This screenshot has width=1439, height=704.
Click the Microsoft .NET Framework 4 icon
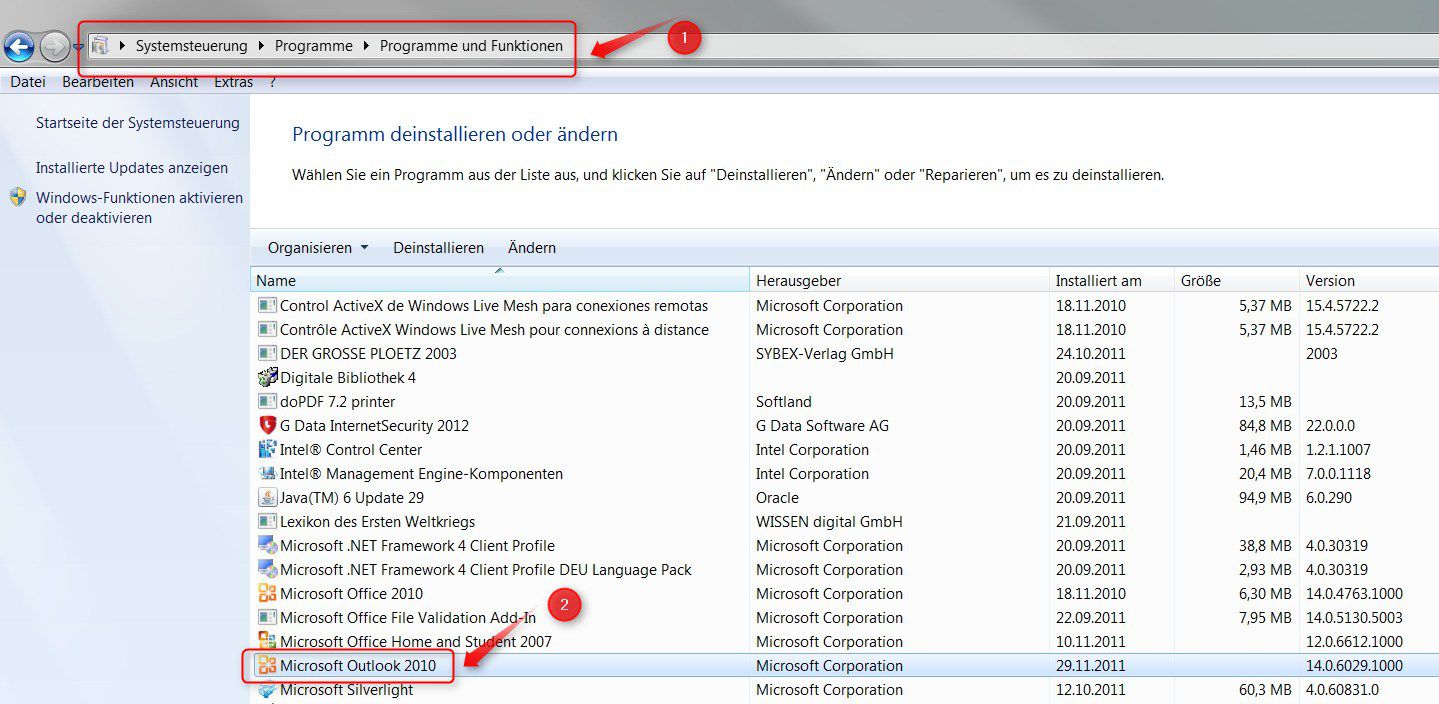(x=267, y=545)
